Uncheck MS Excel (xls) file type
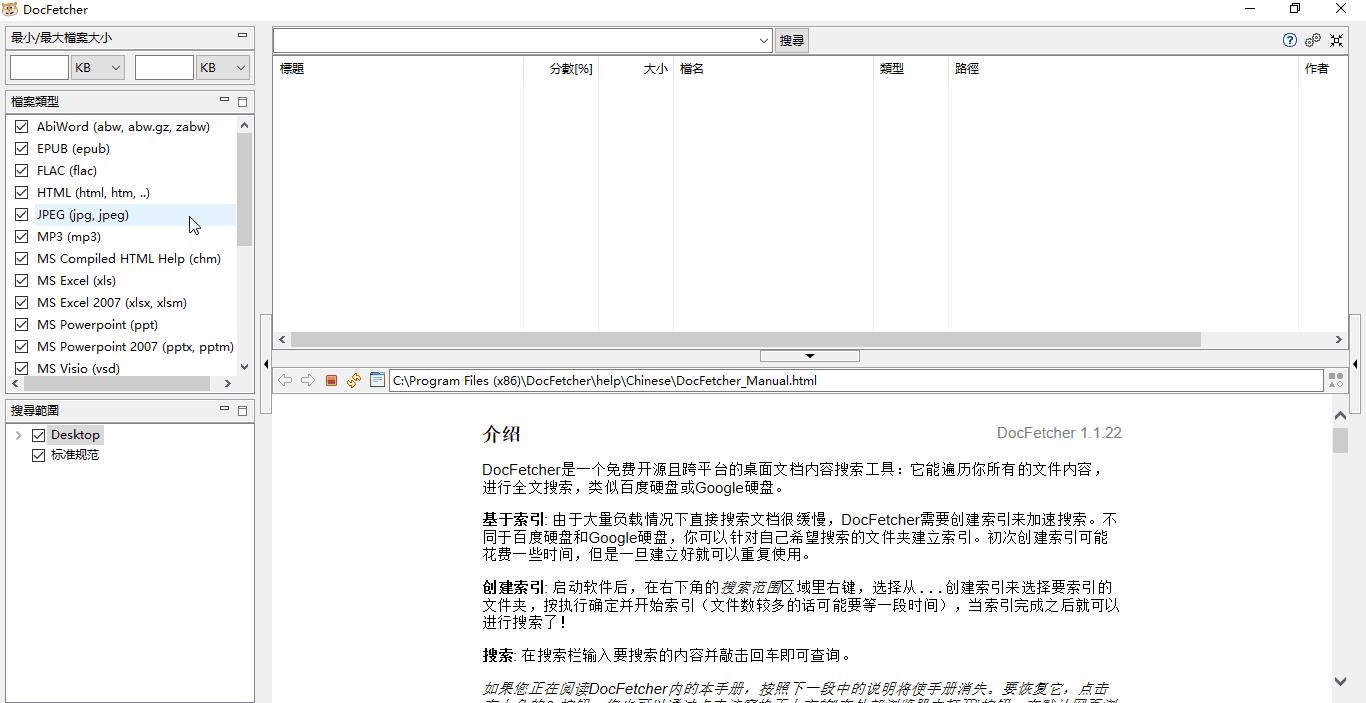 click(22, 281)
